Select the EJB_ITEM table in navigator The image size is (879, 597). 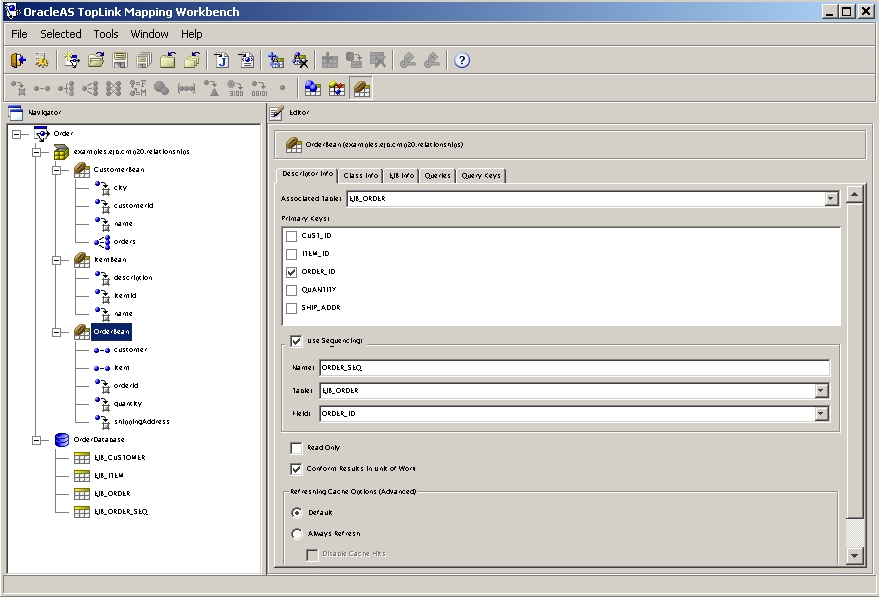(x=109, y=476)
